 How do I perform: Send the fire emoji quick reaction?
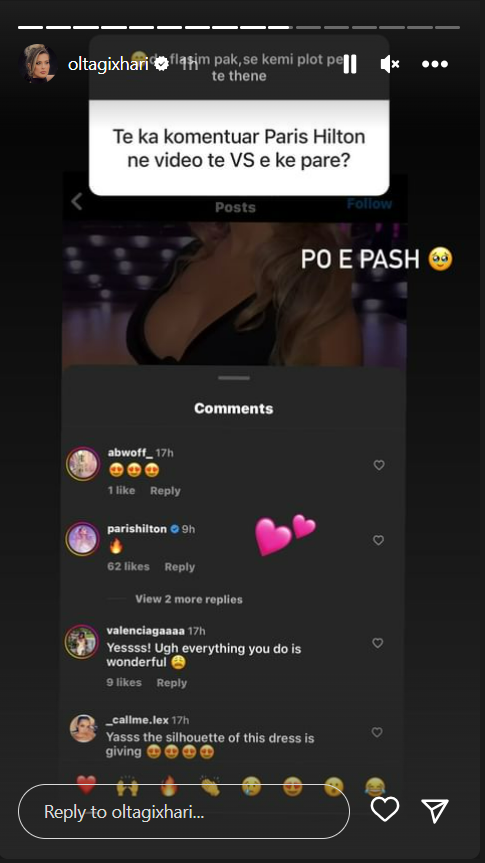169,786
